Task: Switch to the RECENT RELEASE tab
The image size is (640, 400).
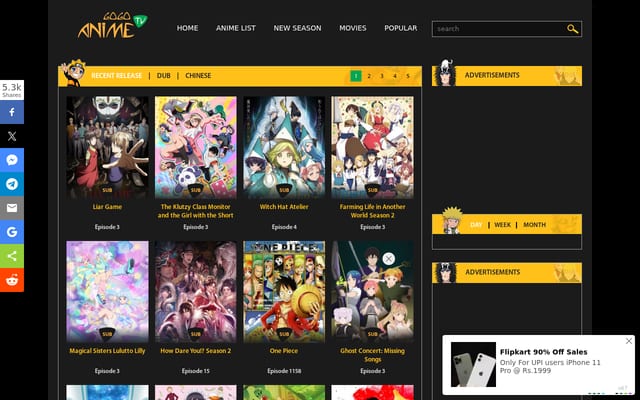Action: 116,76
